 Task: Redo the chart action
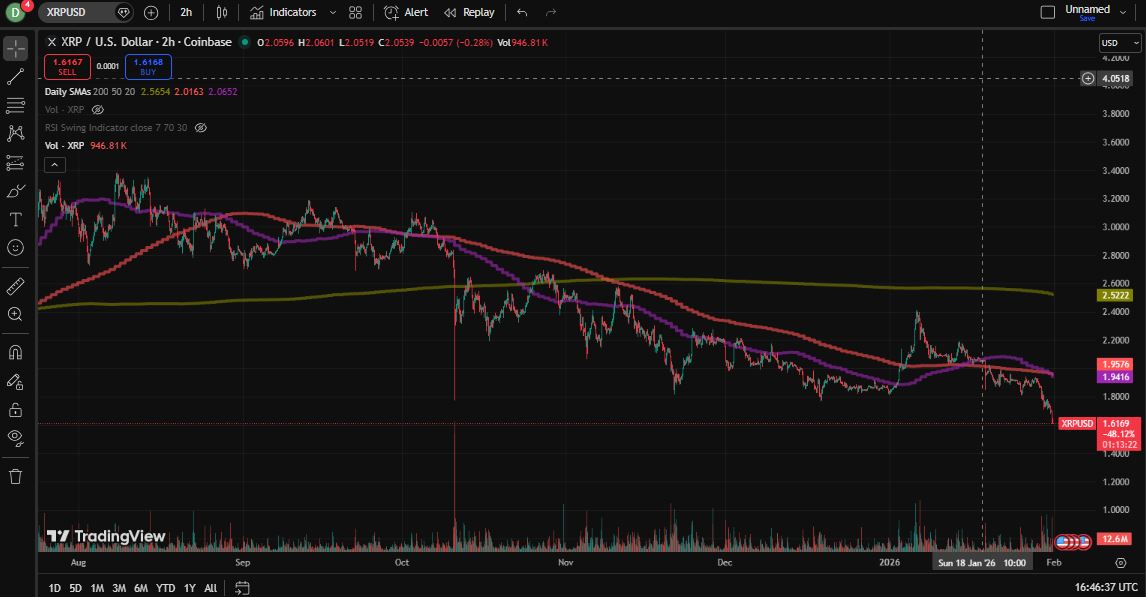(x=551, y=12)
